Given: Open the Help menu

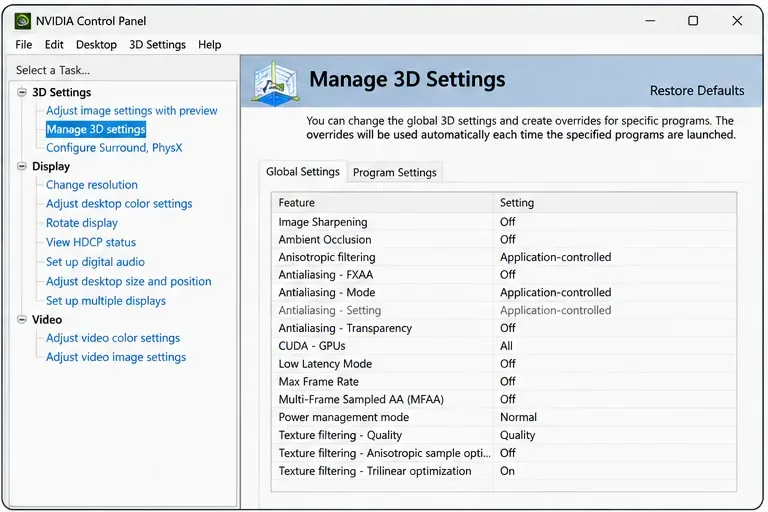Looking at the screenshot, I should (210, 45).
